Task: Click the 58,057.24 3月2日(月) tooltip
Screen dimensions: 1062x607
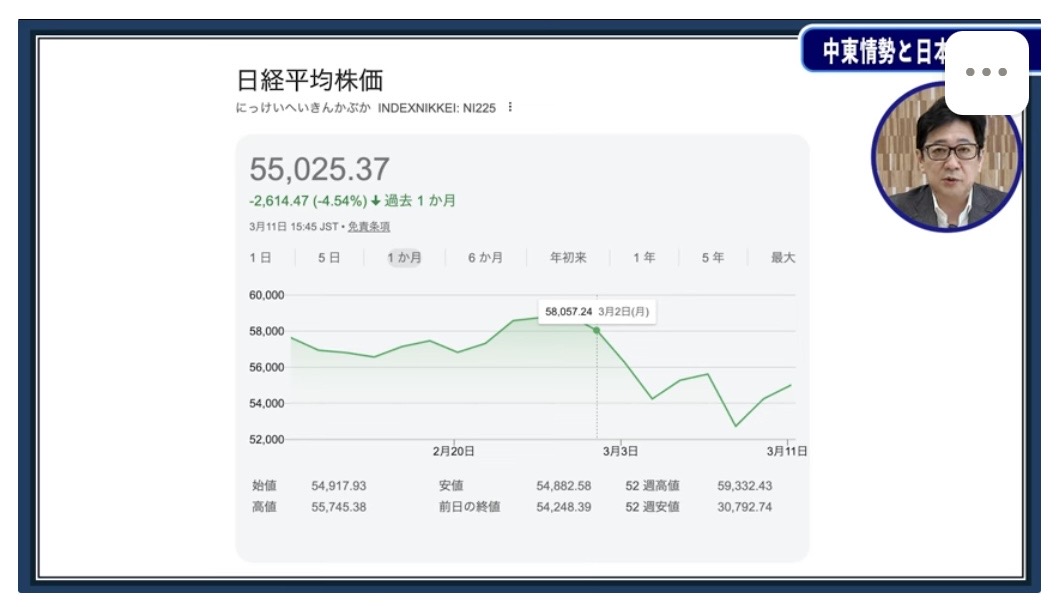Action: click(x=596, y=312)
